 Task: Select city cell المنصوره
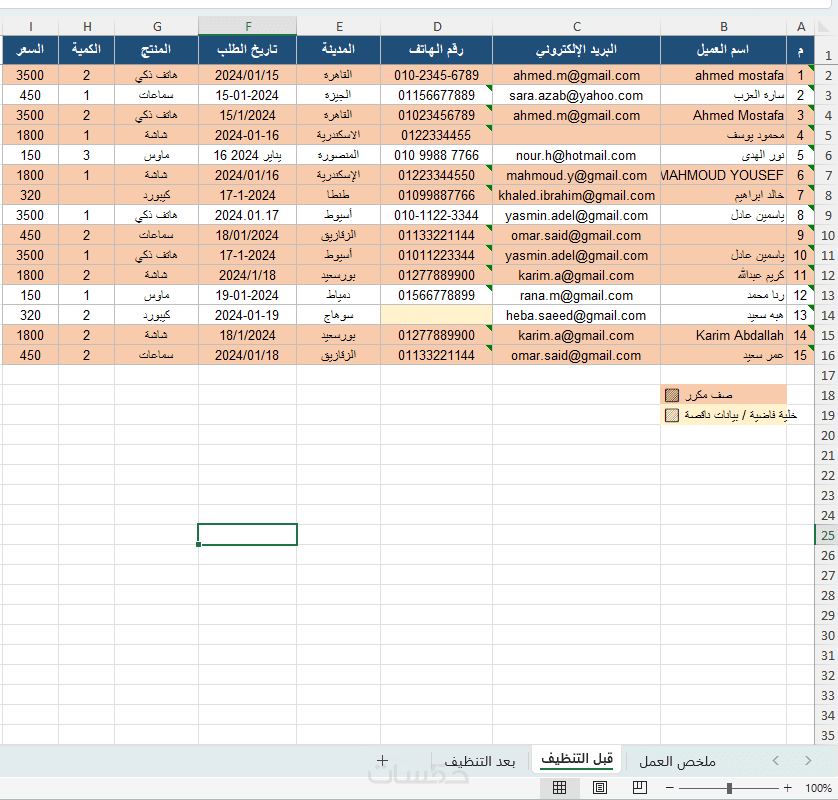point(339,156)
